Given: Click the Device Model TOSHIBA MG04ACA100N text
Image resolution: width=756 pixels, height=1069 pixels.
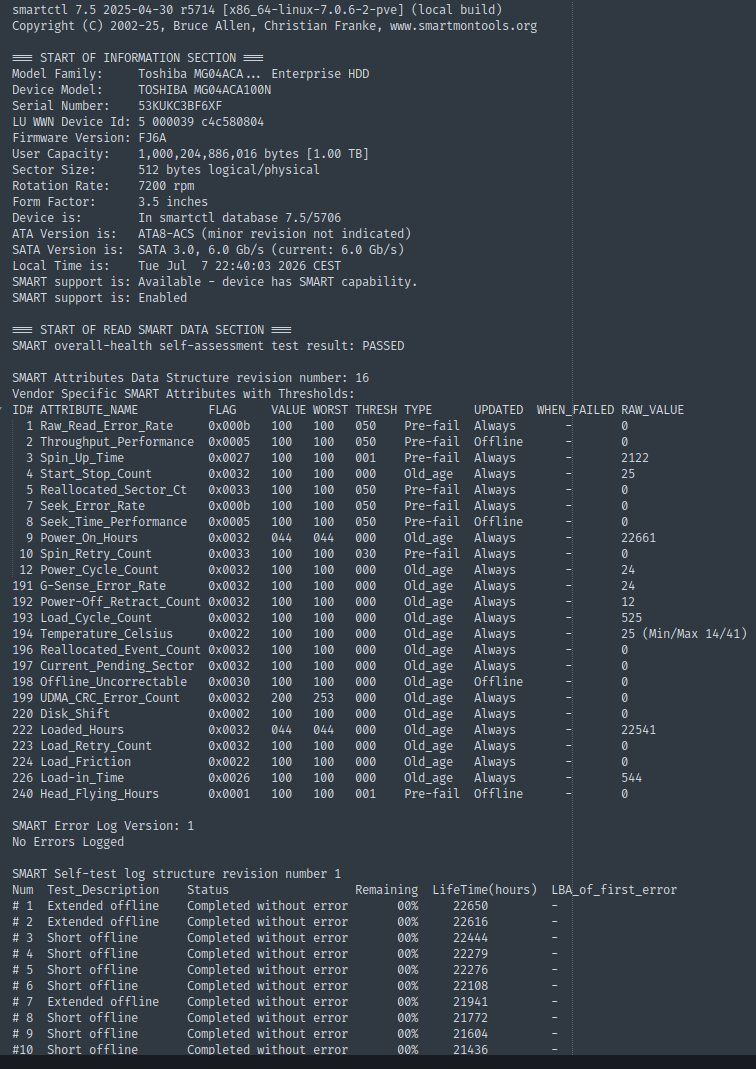Looking at the screenshot, I should [205, 90].
